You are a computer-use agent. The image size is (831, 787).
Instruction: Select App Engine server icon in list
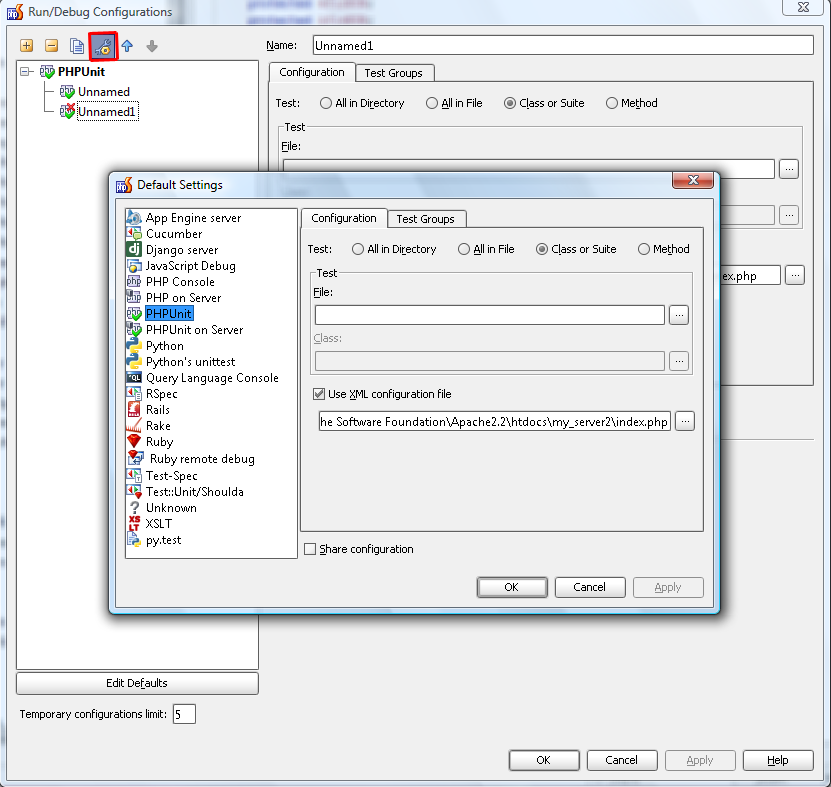pos(134,218)
